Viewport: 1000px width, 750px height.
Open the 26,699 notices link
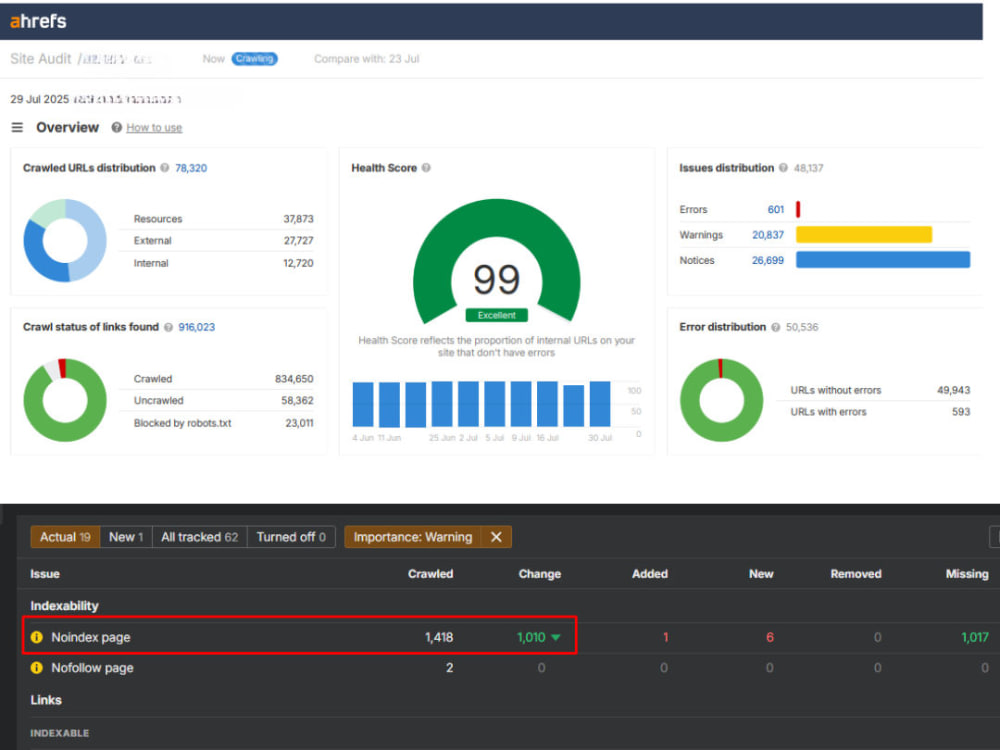coord(768,260)
